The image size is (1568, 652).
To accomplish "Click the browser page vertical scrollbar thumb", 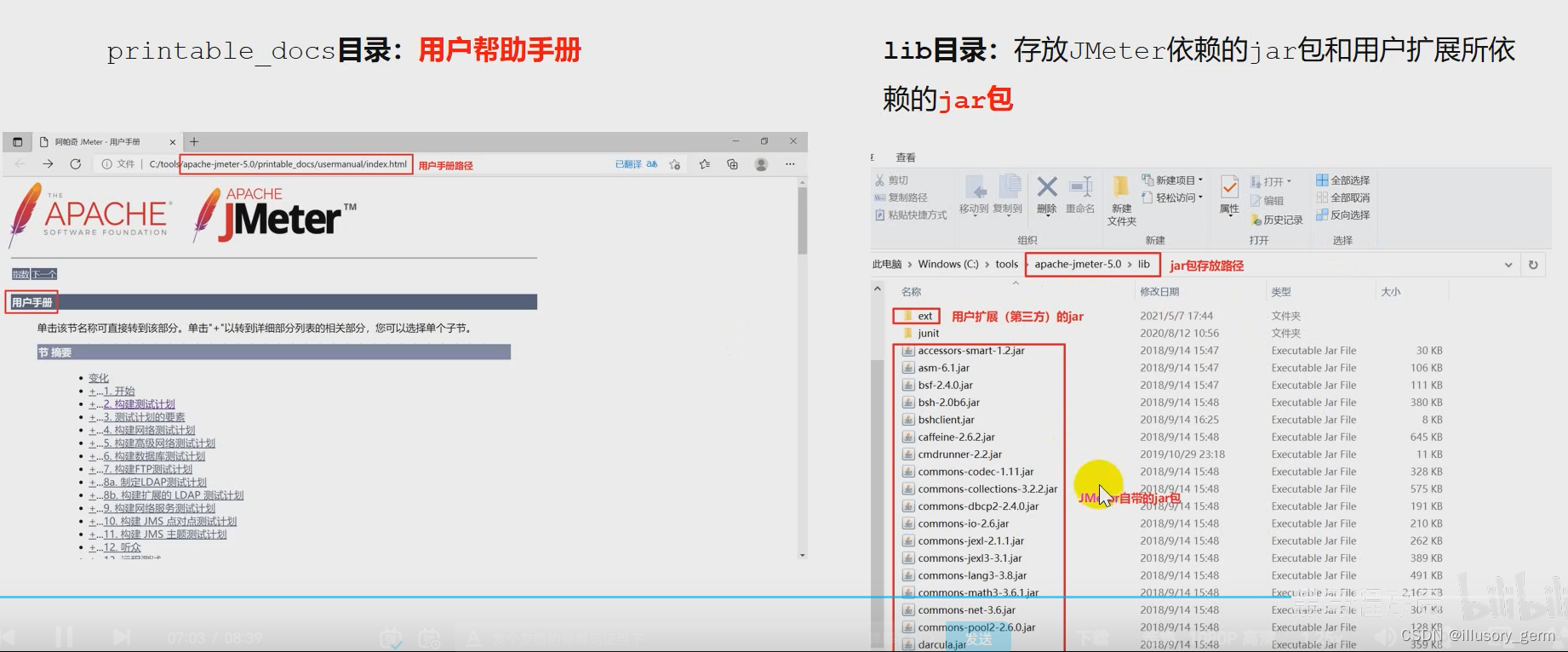I will coord(802,221).
